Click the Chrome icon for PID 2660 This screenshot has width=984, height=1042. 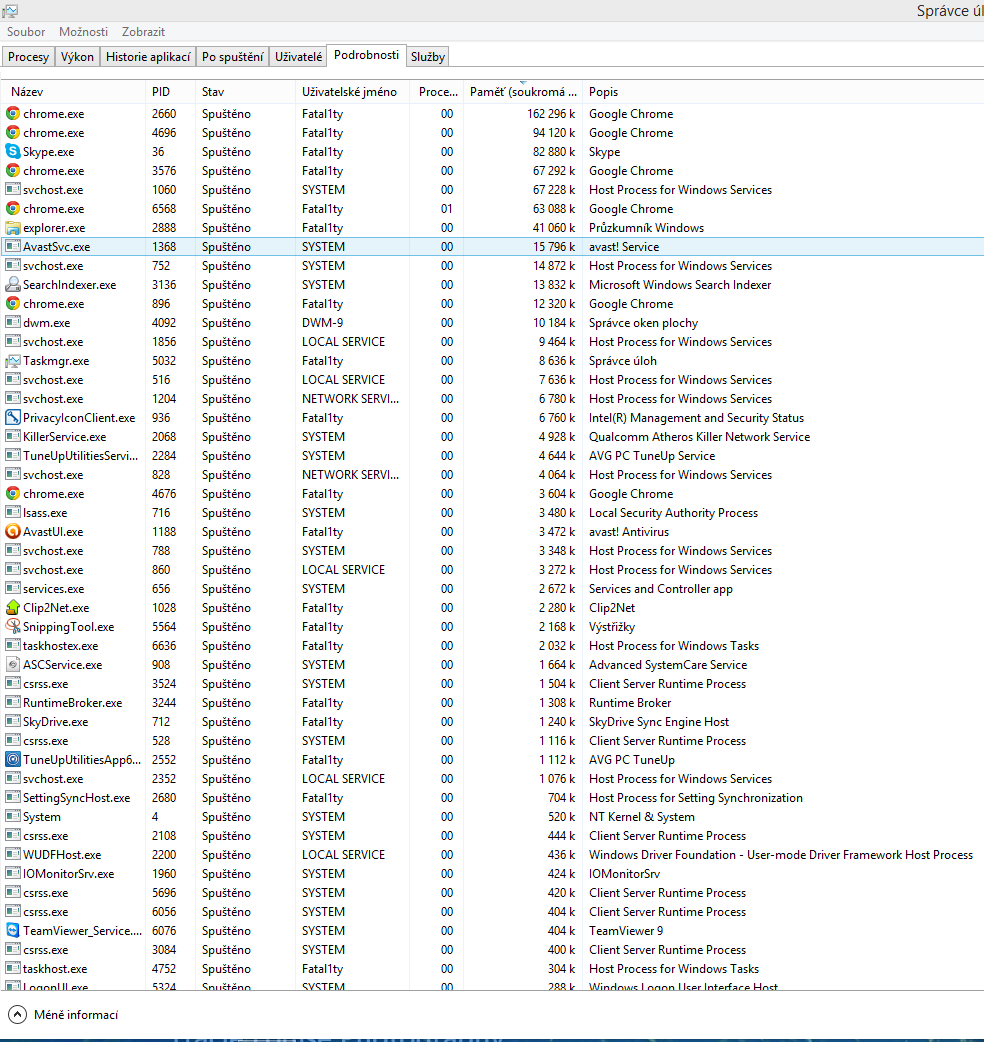[x=13, y=114]
